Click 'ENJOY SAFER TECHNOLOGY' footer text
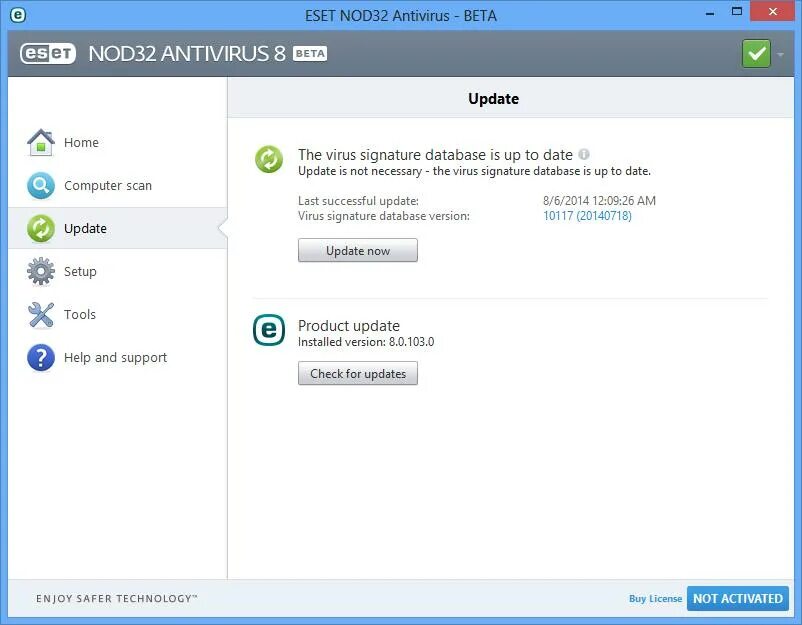This screenshot has width=802, height=625. coord(117,598)
